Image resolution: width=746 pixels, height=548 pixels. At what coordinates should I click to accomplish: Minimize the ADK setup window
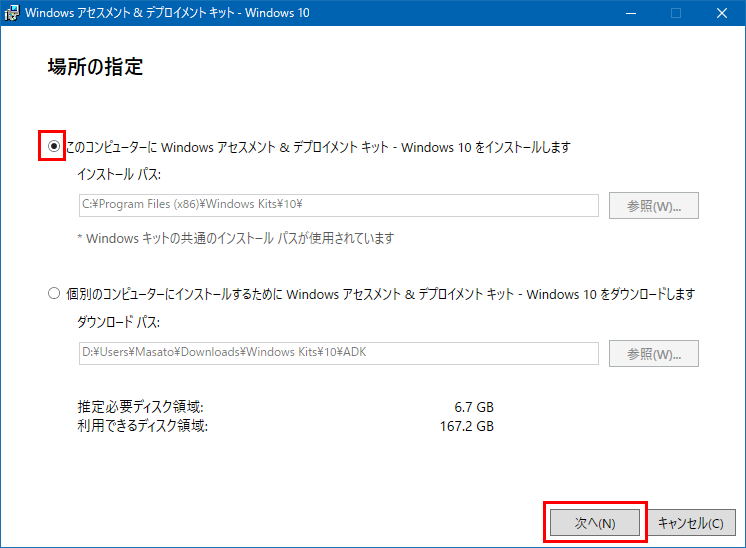pyautogui.click(x=631, y=13)
